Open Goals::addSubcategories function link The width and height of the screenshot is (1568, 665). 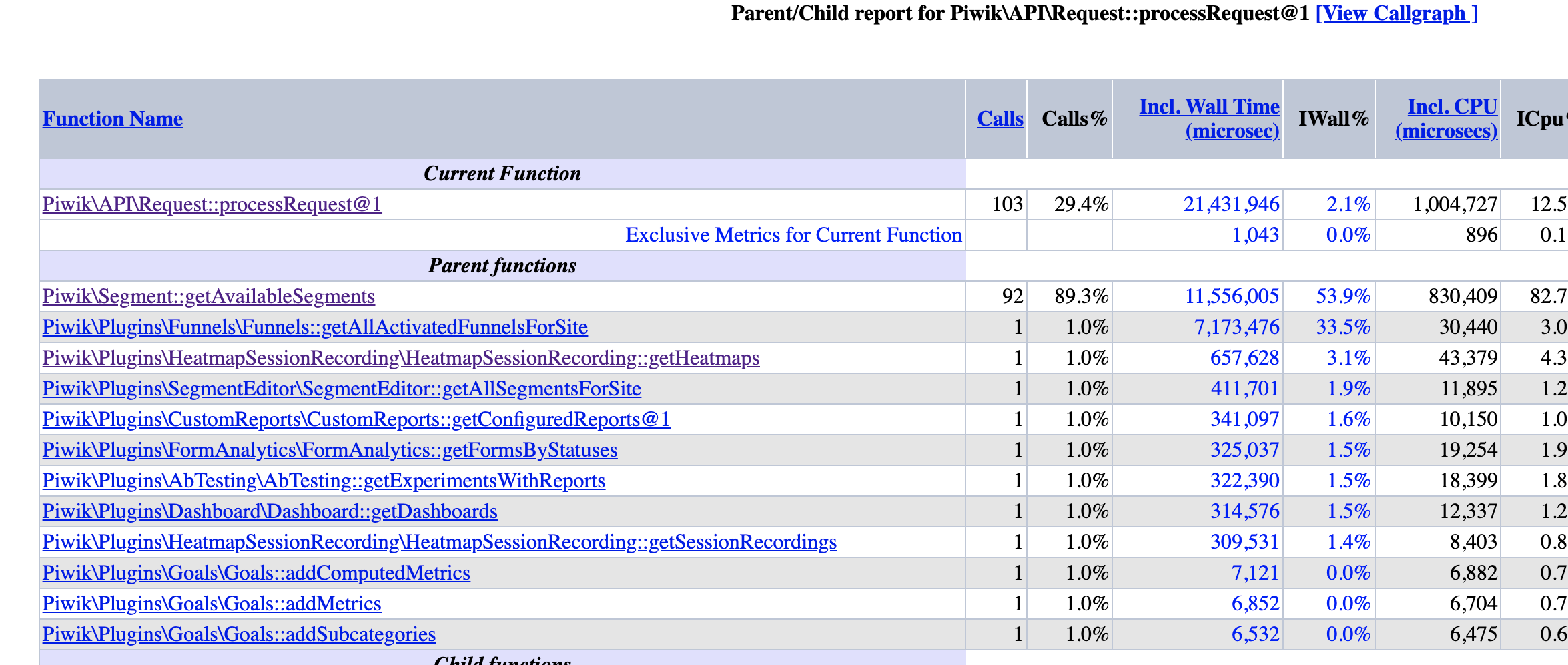(239, 634)
